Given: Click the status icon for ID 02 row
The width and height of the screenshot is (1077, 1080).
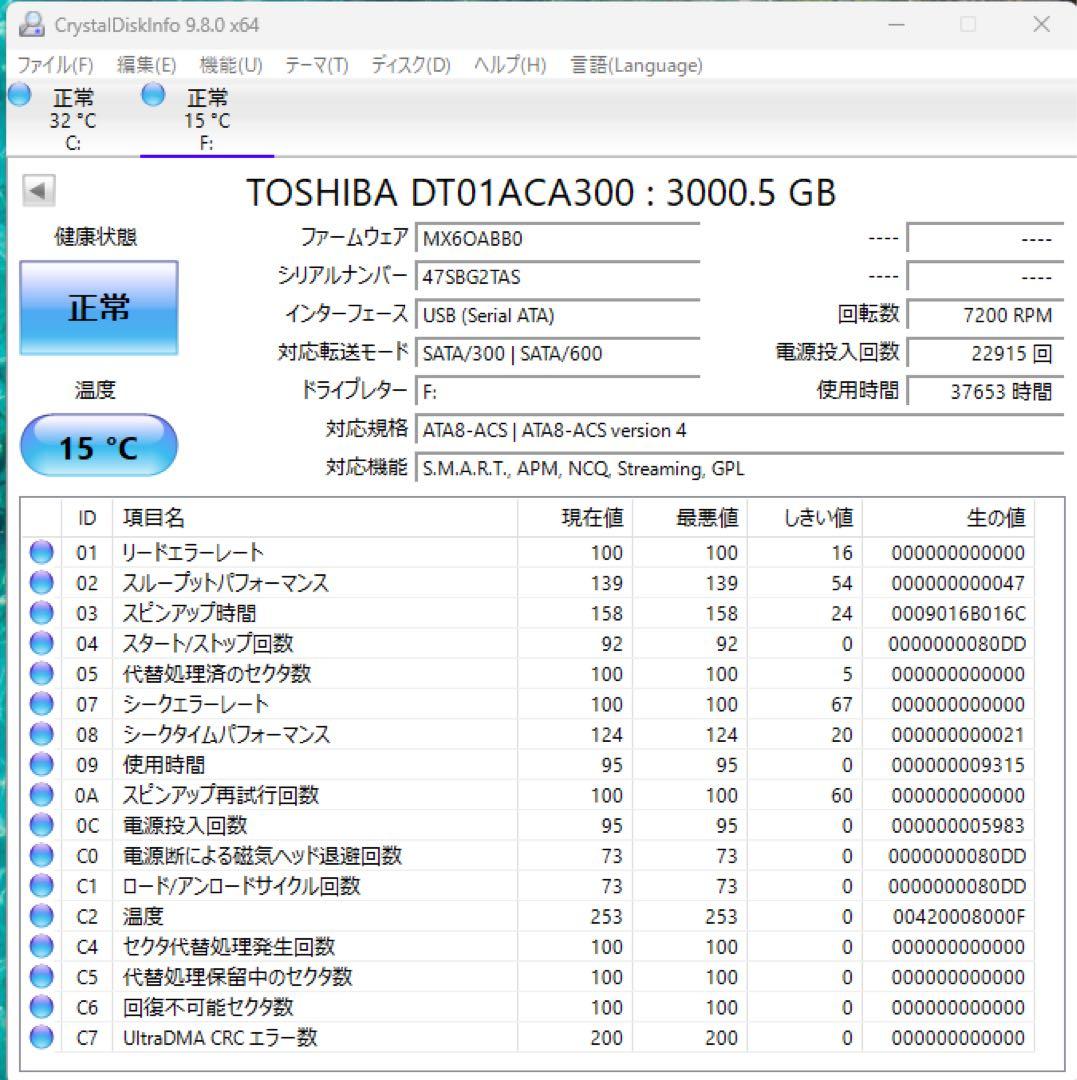Looking at the screenshot, I should pos(42,583).
